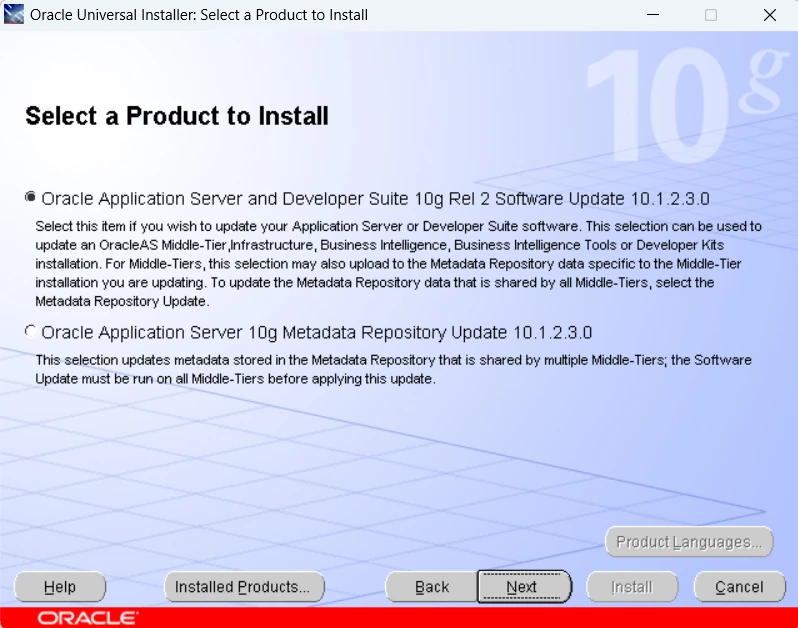Open the Help button
This screenshot has width=798, height=628.
tap(60, 587)
